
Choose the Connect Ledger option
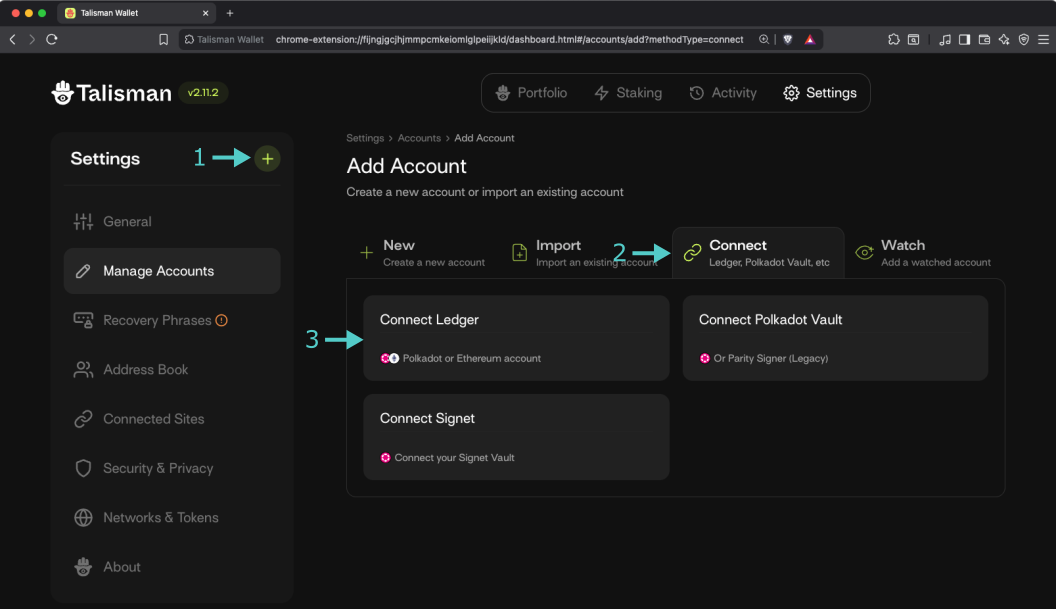point(517,338)
